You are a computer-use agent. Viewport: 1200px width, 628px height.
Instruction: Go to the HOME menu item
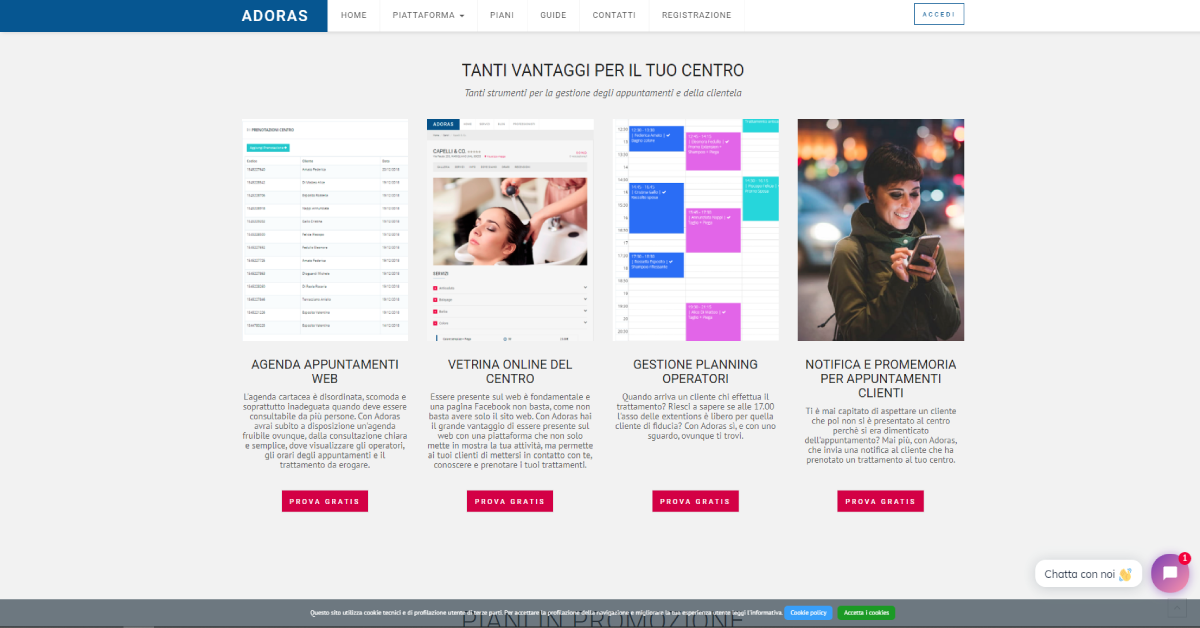(x=354, y=16)
